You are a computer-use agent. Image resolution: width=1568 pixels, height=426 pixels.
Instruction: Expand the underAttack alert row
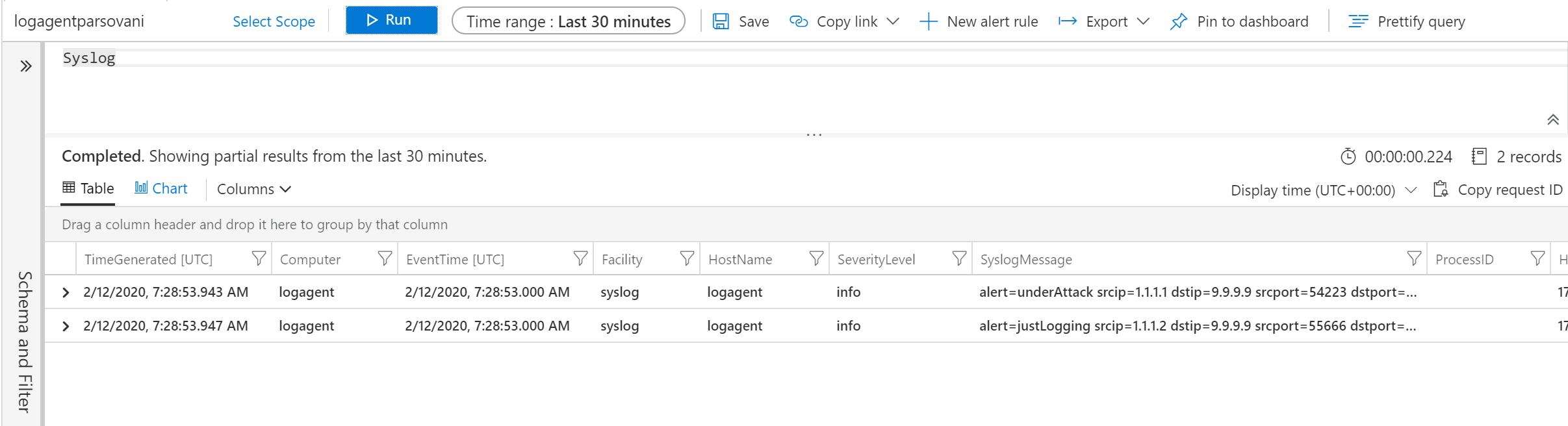point(66,292)
